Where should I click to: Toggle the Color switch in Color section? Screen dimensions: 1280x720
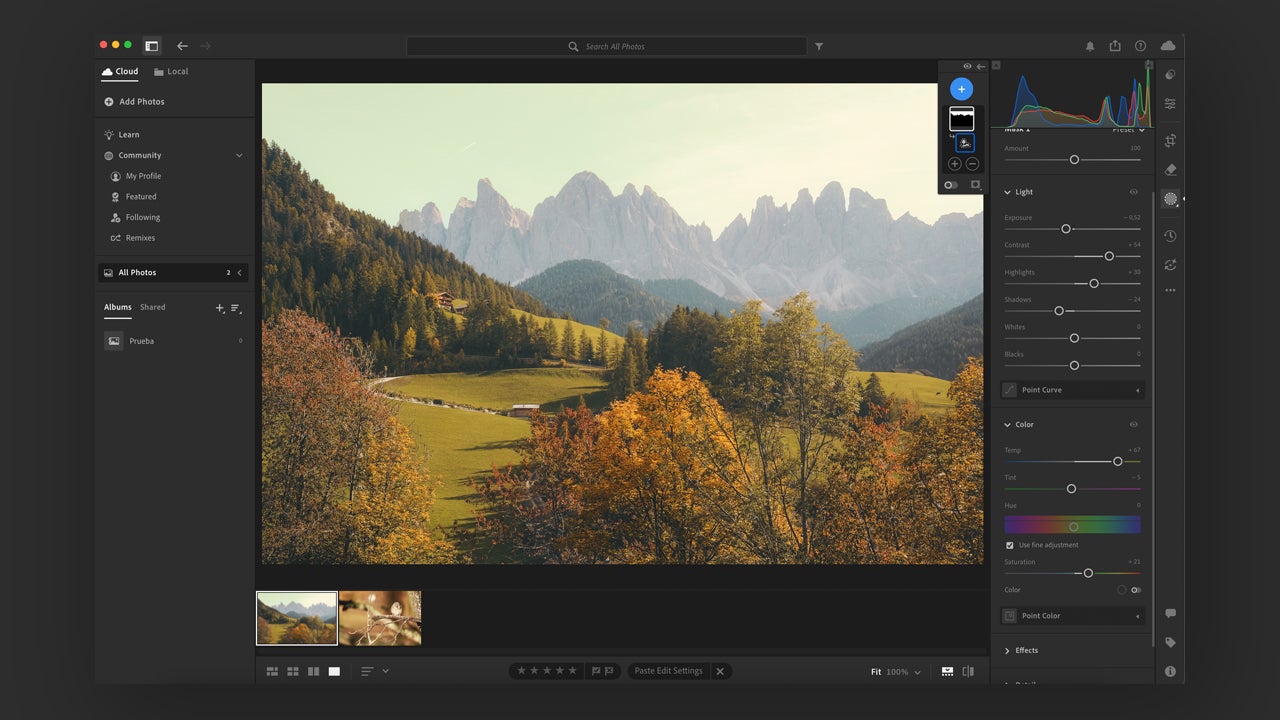1135,590
